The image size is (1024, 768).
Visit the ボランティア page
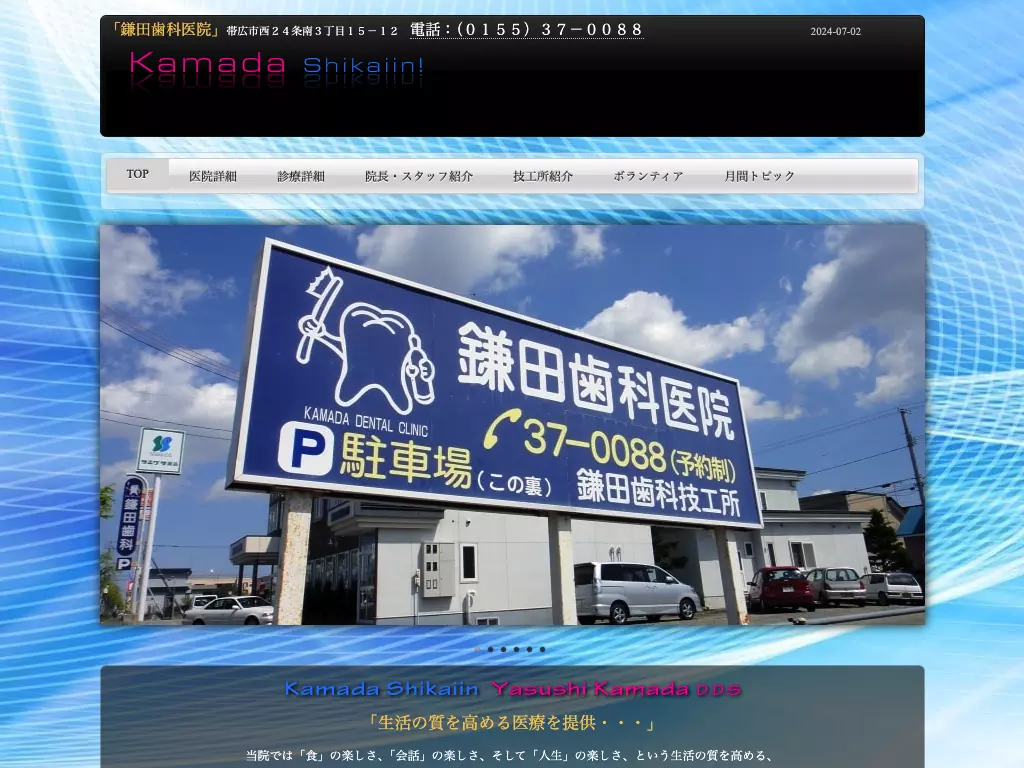(x=648, y=176)
